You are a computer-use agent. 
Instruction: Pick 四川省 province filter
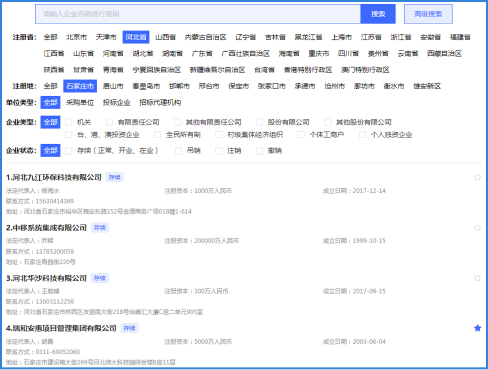[348, 53]
